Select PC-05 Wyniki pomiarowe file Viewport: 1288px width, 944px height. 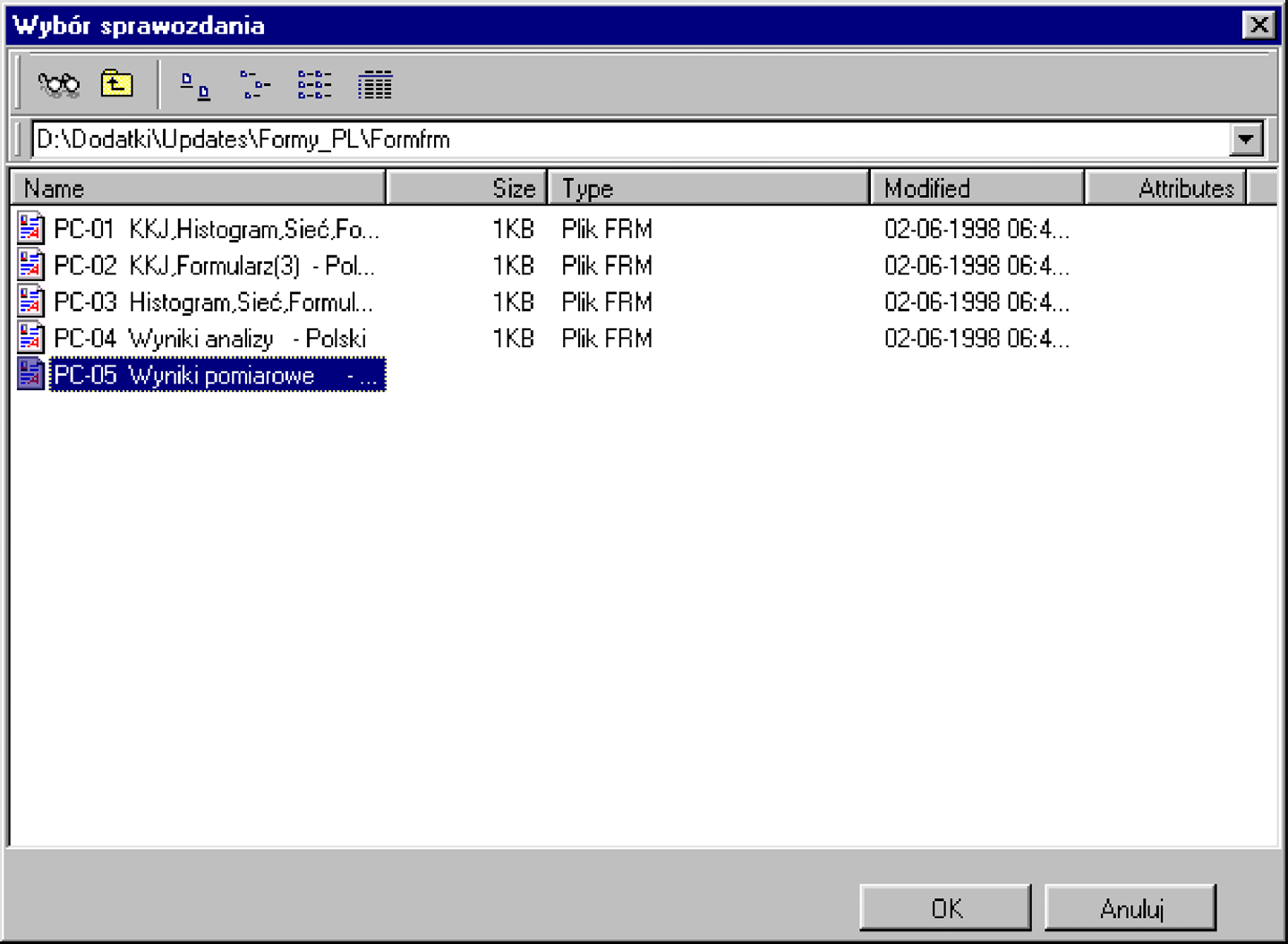[218, 375]
